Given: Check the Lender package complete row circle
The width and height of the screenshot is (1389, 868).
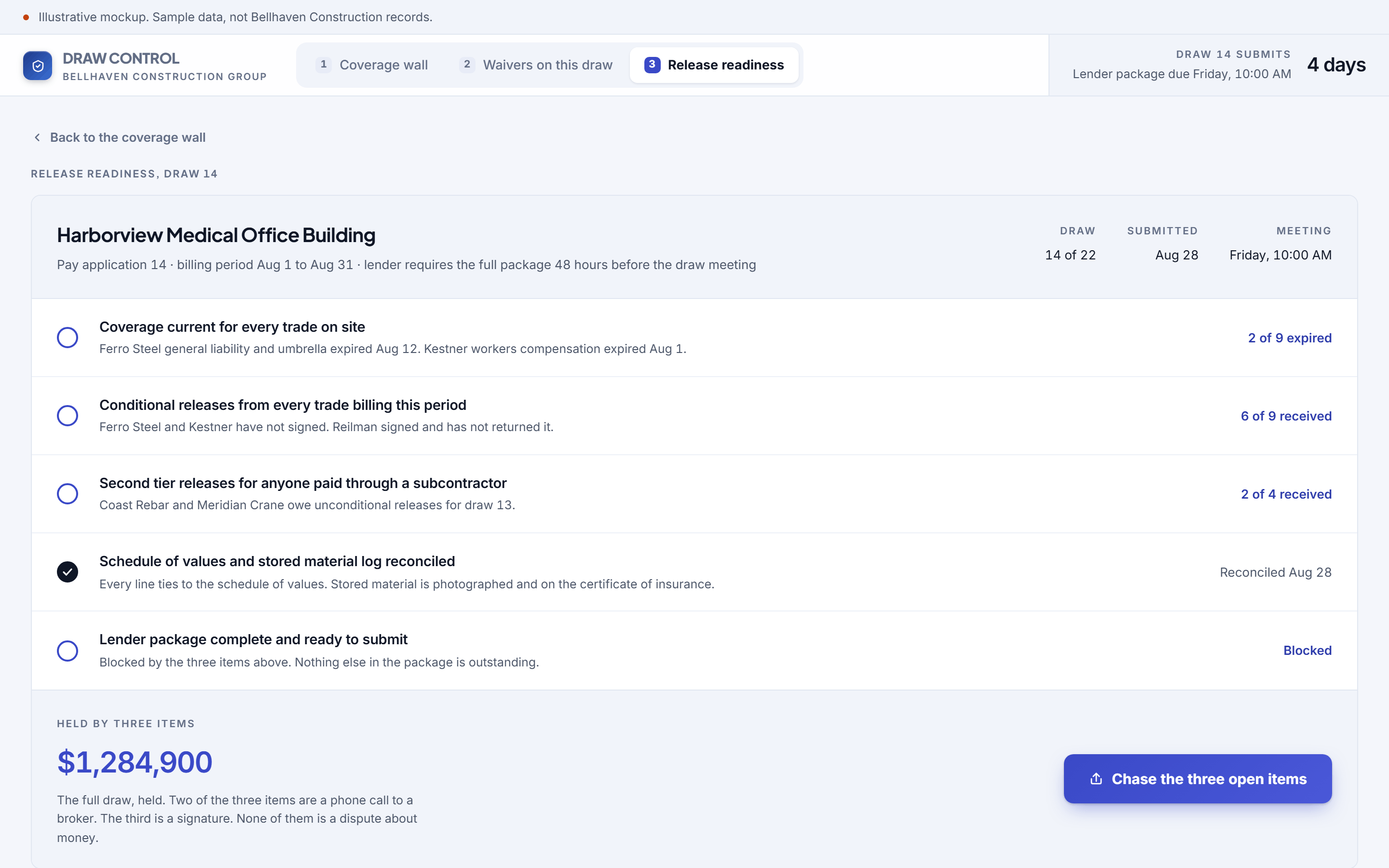Looking at the screenshot, I should pos(68,651).
